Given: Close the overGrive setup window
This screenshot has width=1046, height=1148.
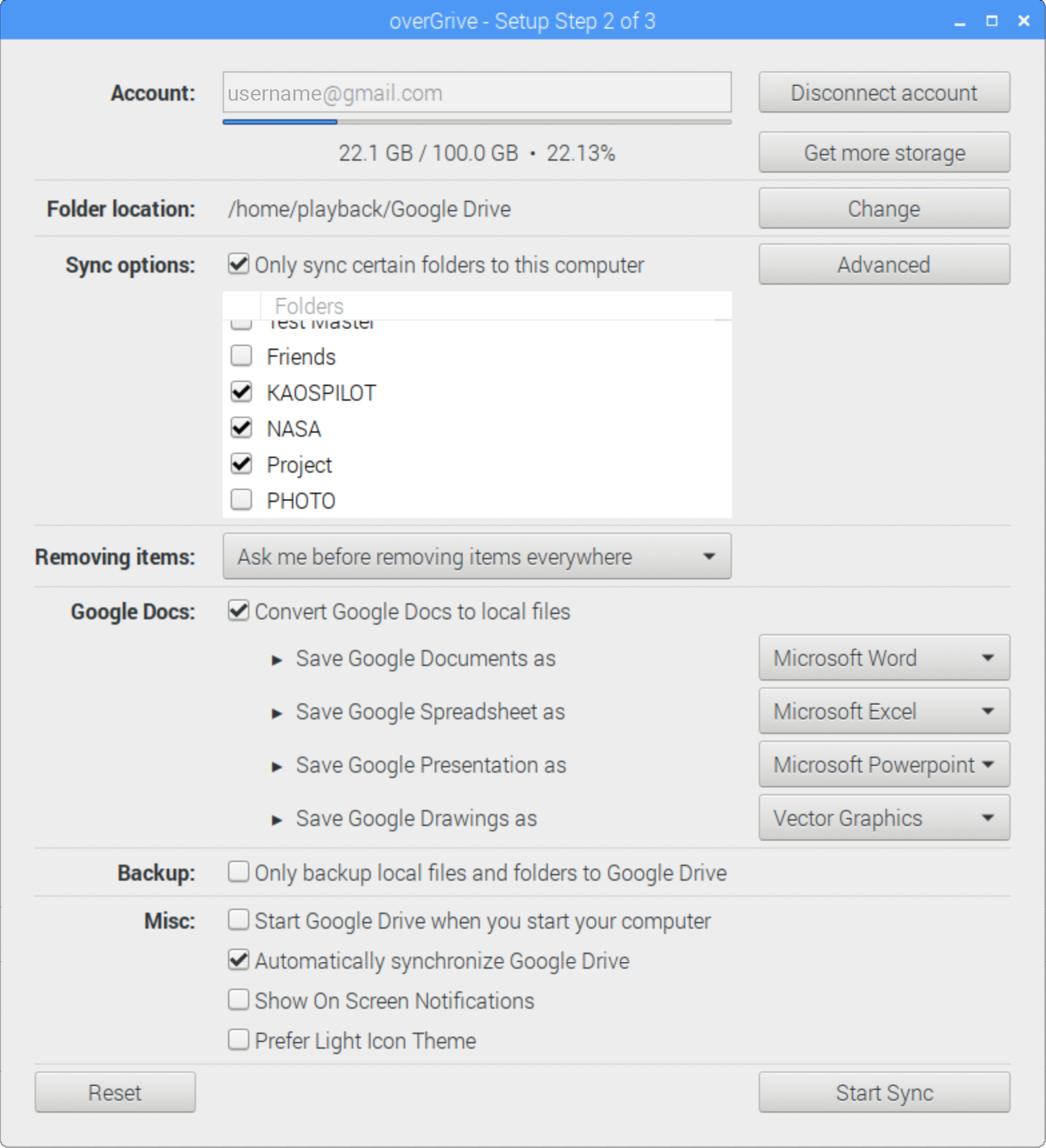Looking at the screenshot, I should (x=1024, y=21).
